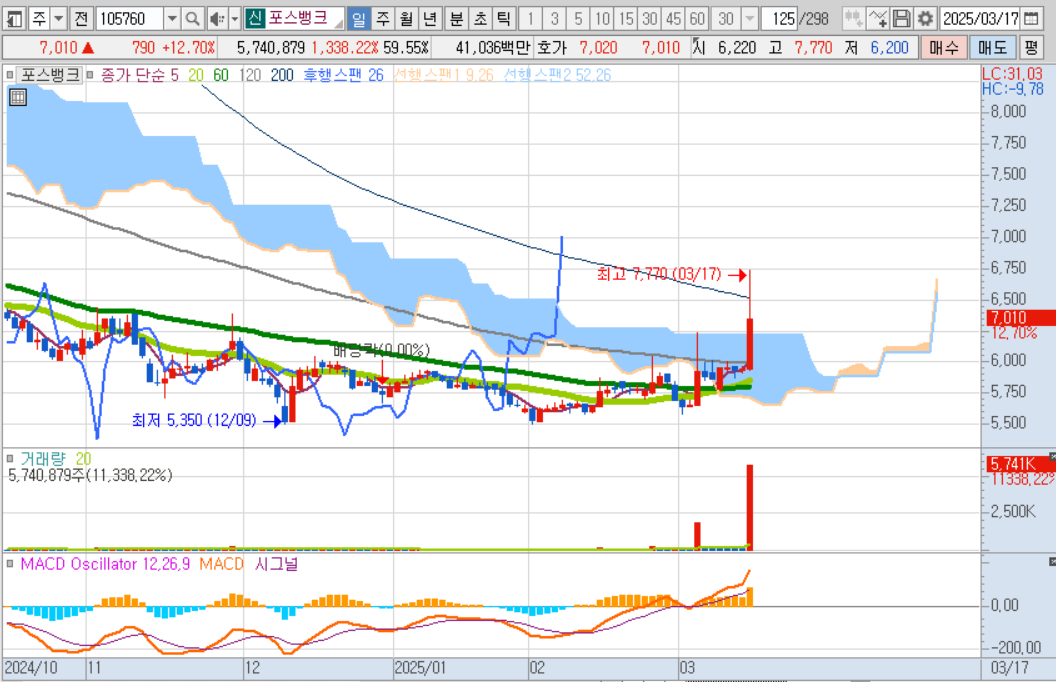Select the 5 interval button
This screenshot has height=682, width=1056.
[578, 19]
